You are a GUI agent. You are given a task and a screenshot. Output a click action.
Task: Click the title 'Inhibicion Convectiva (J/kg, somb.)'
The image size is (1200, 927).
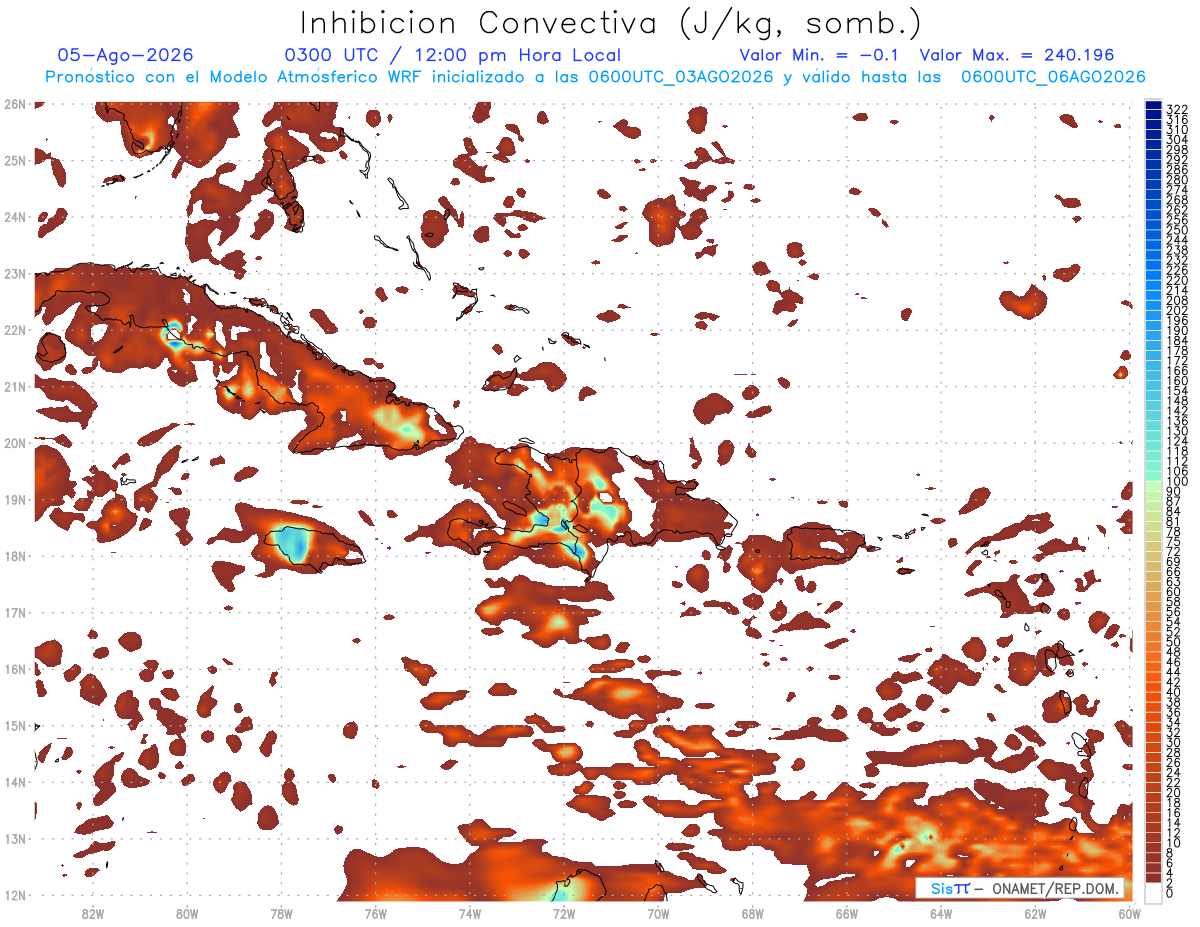tap(611, 23)
